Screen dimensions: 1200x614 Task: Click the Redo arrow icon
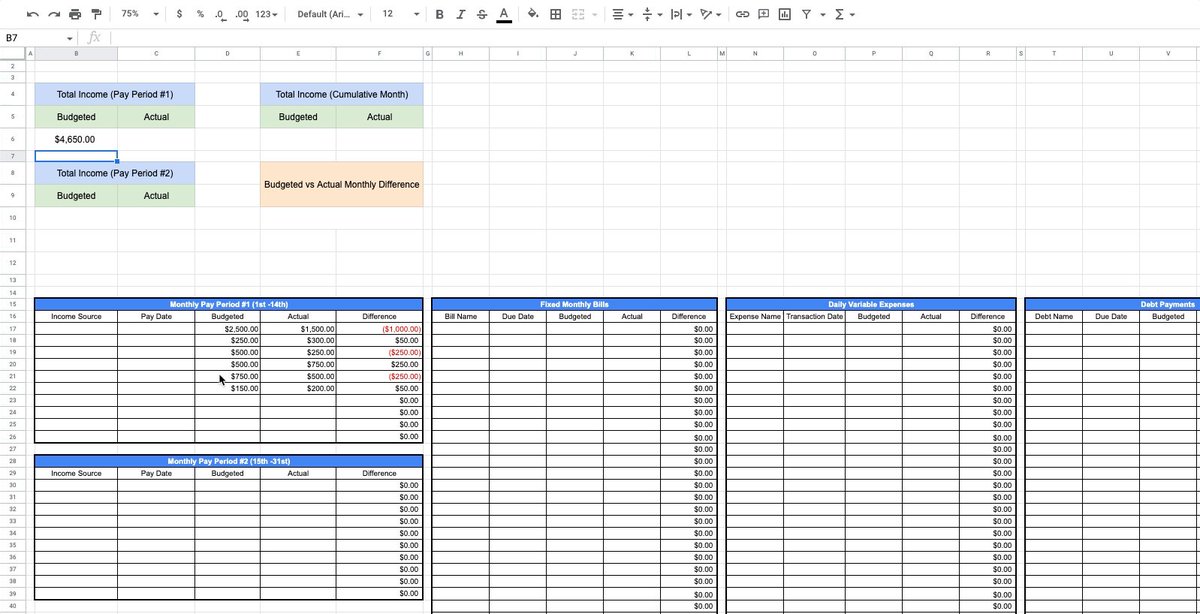click(54, 14)
